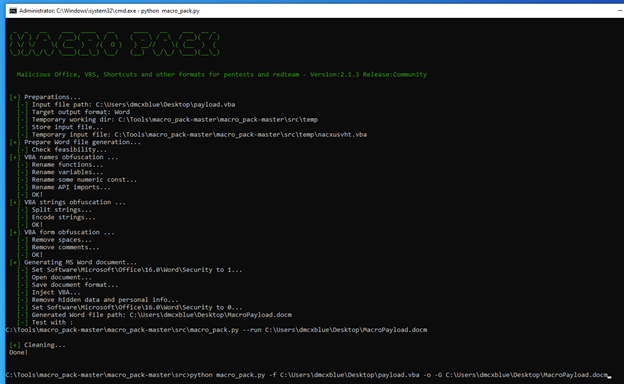
Task: Click the 'Generating MS Word document...' line
Action: coord(73,262)
